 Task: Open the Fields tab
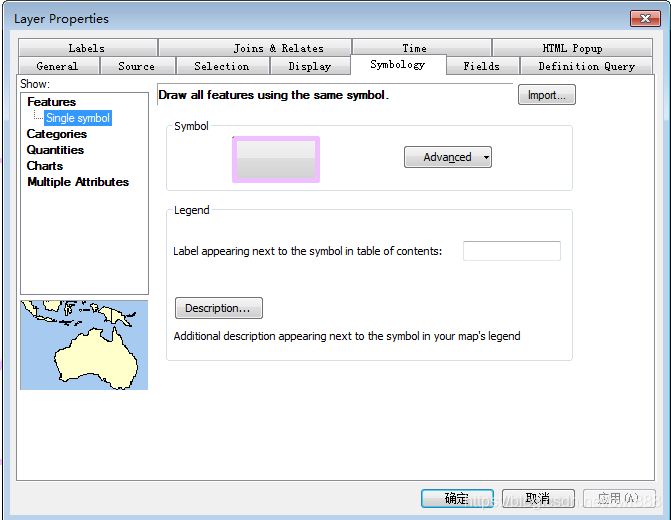click(483, 66)
